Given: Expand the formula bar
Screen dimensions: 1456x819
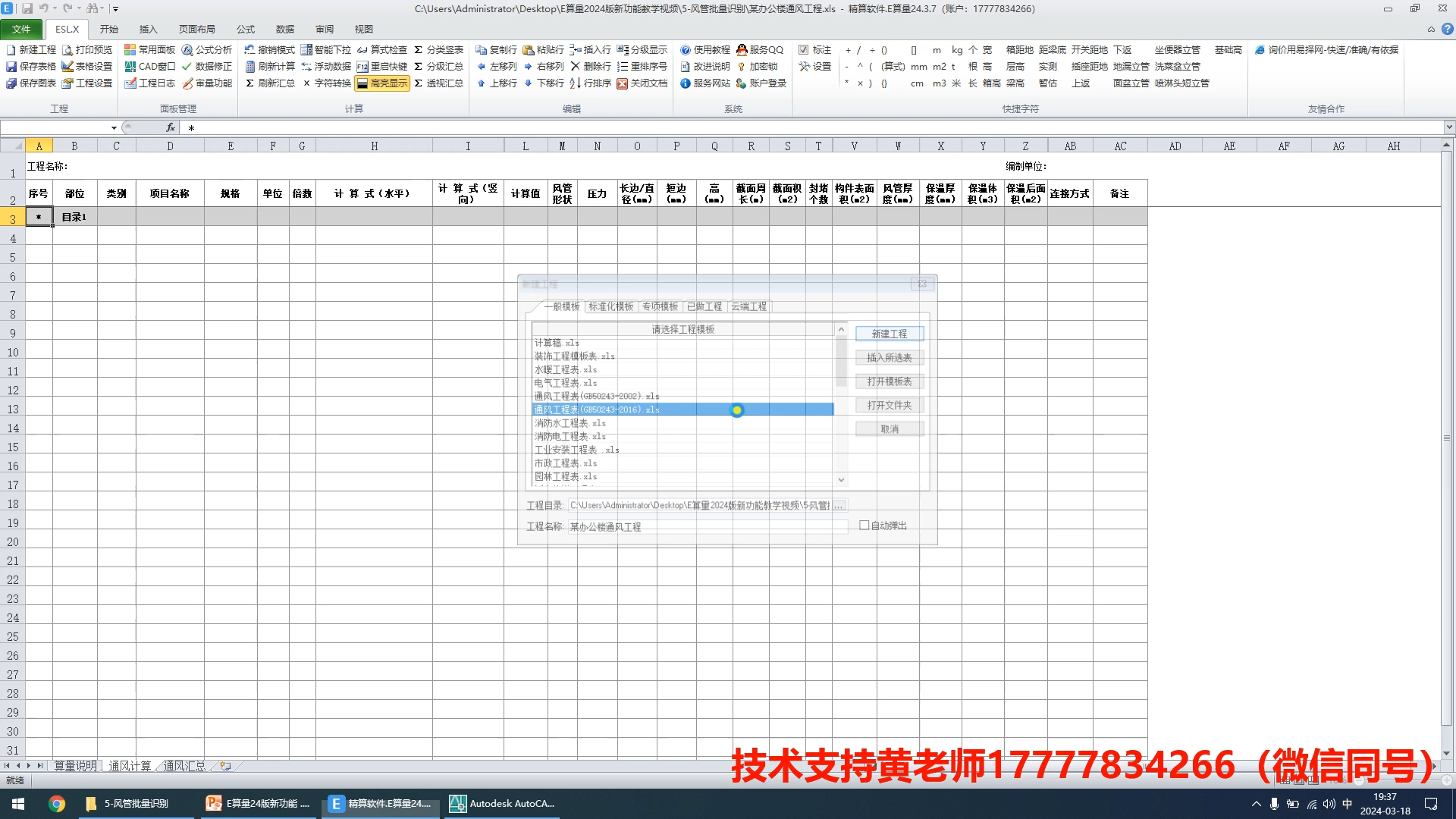Looking at the screenshot, I should click(1449, 127).
